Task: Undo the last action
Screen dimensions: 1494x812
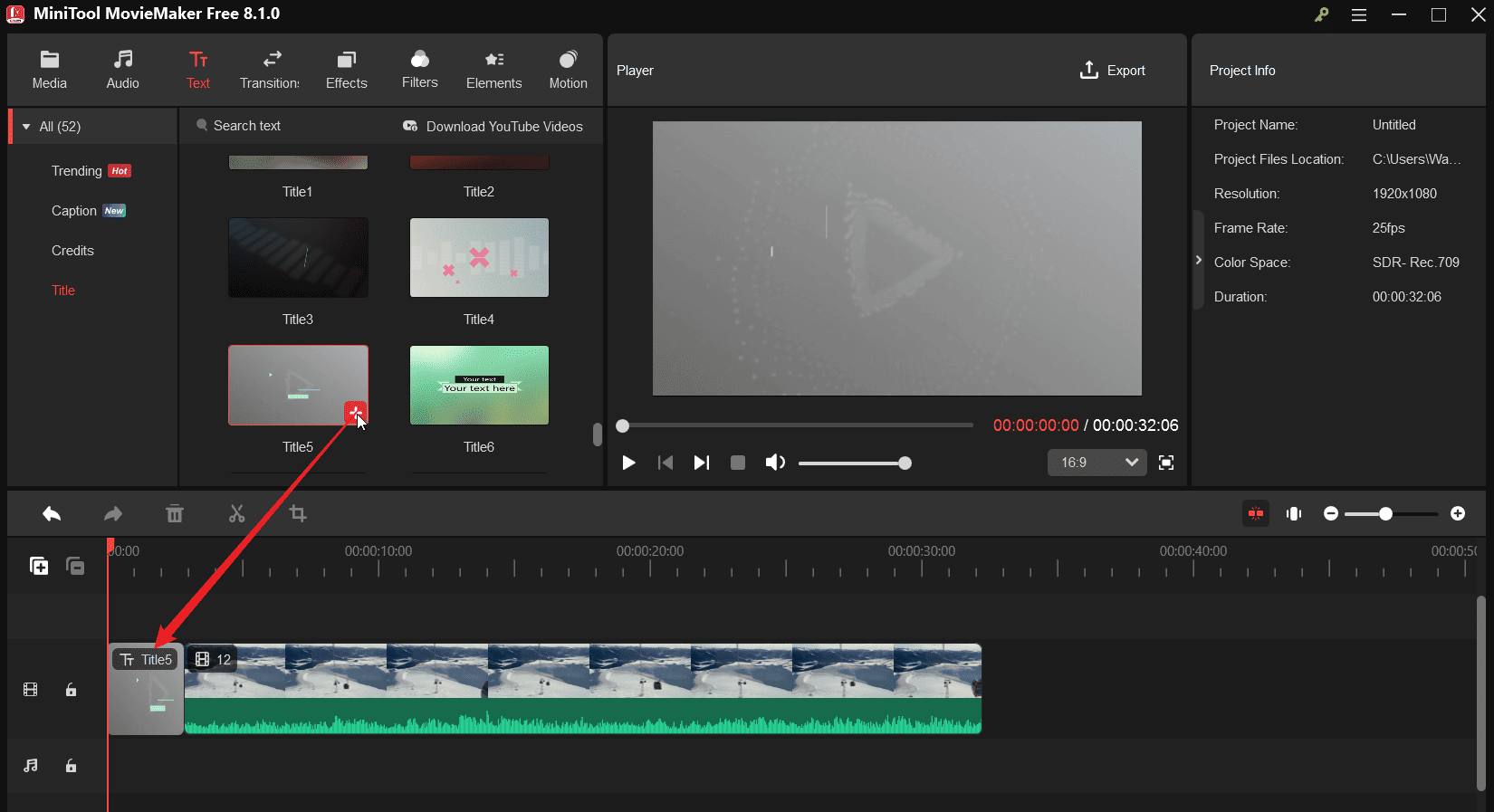Action: tap(52, 514)
